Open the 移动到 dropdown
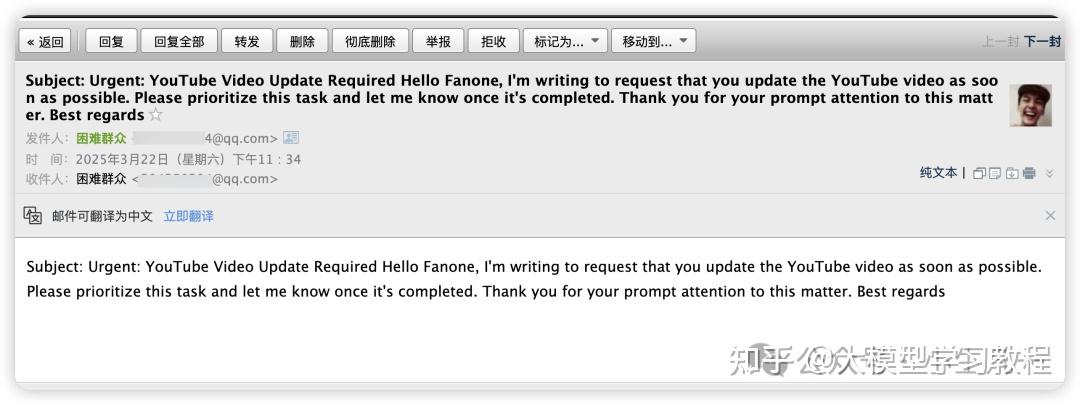The image size is (1080, 405). 653,41
